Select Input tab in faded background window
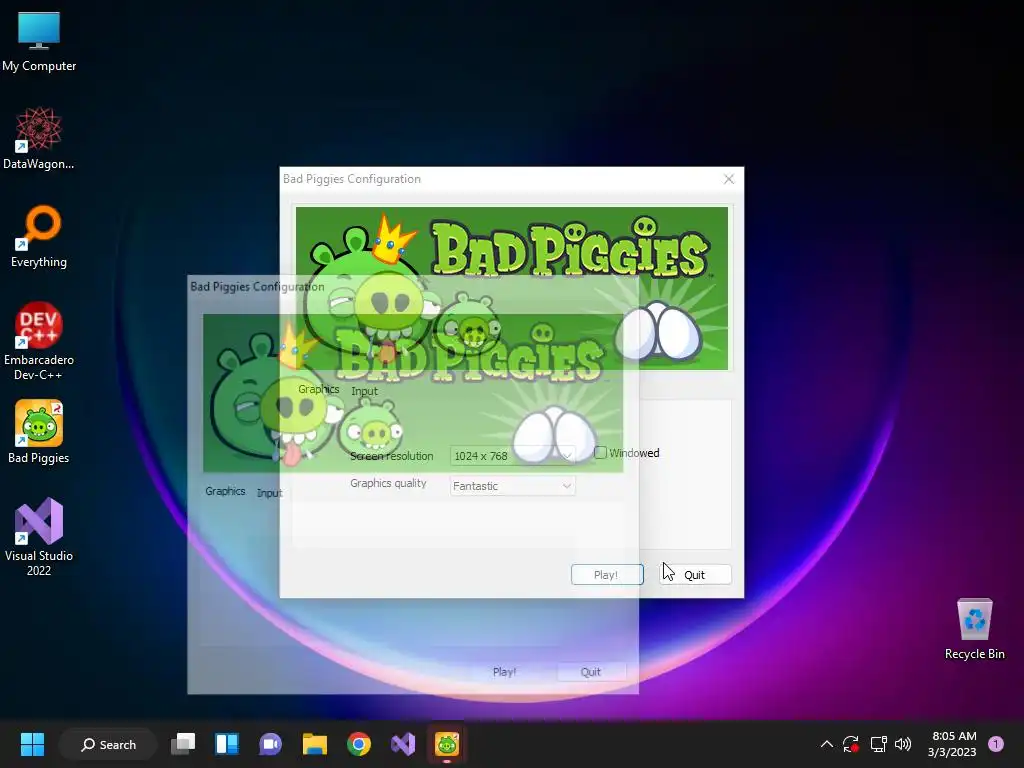 (x=269, y=493)
